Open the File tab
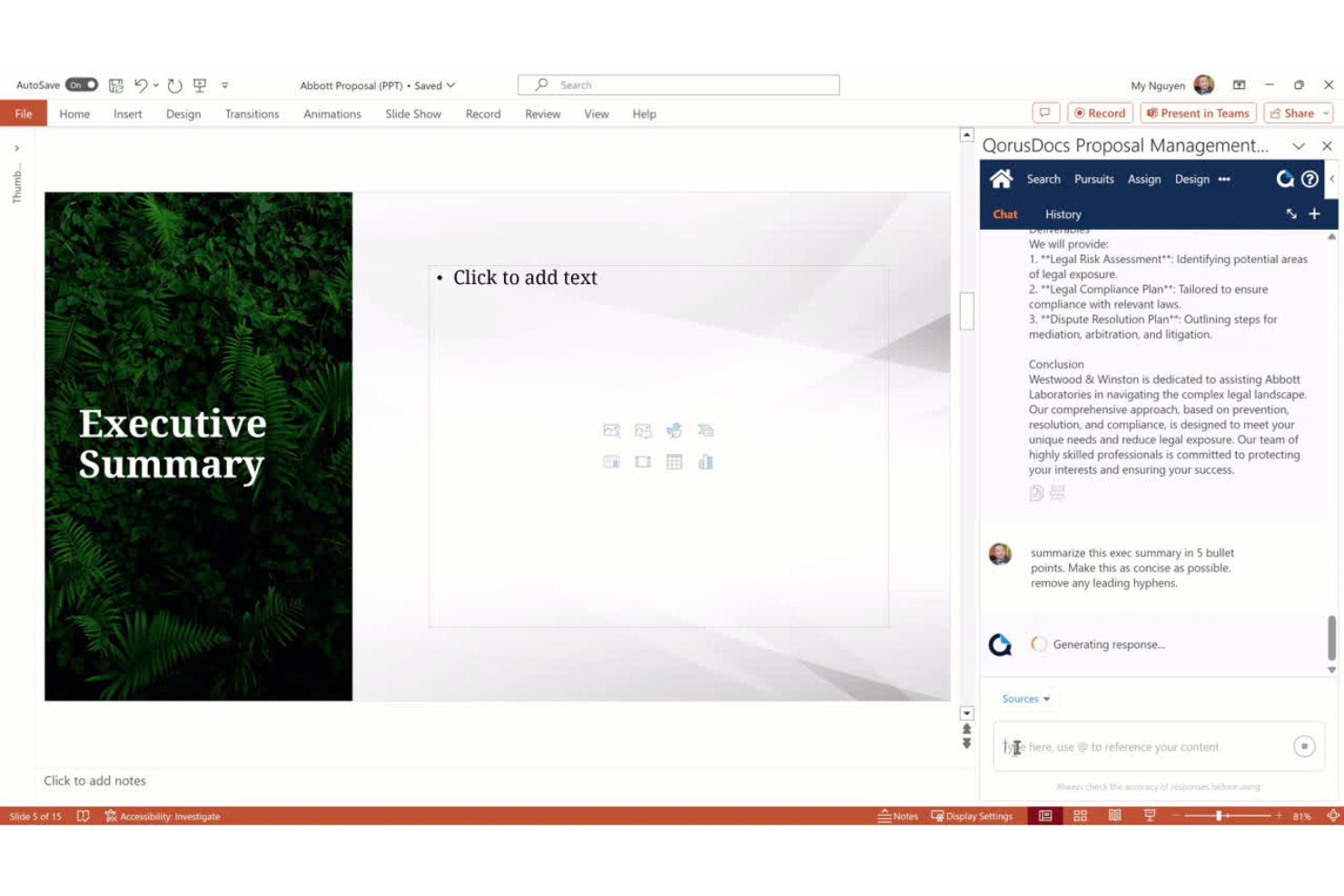1344x896 pixels. point(24,113)
